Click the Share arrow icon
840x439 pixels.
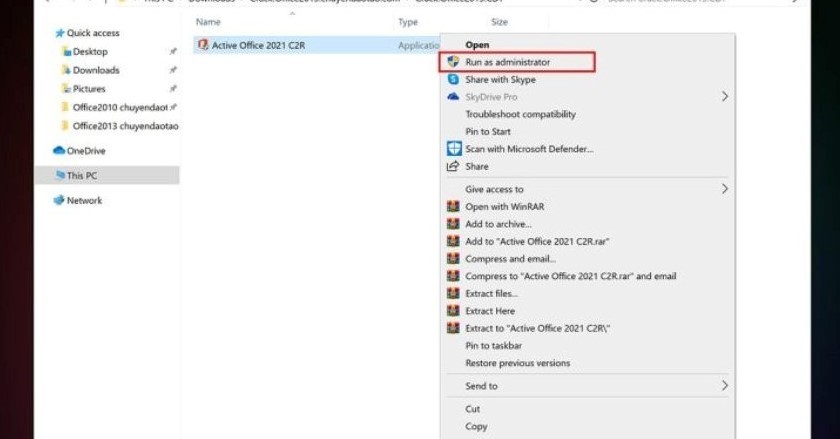[453, 166]
